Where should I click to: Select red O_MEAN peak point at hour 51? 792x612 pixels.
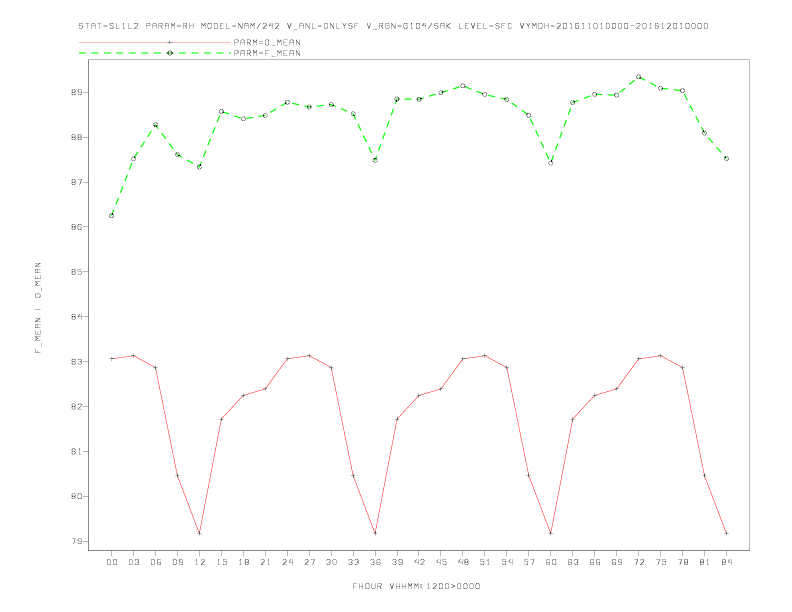485,355
